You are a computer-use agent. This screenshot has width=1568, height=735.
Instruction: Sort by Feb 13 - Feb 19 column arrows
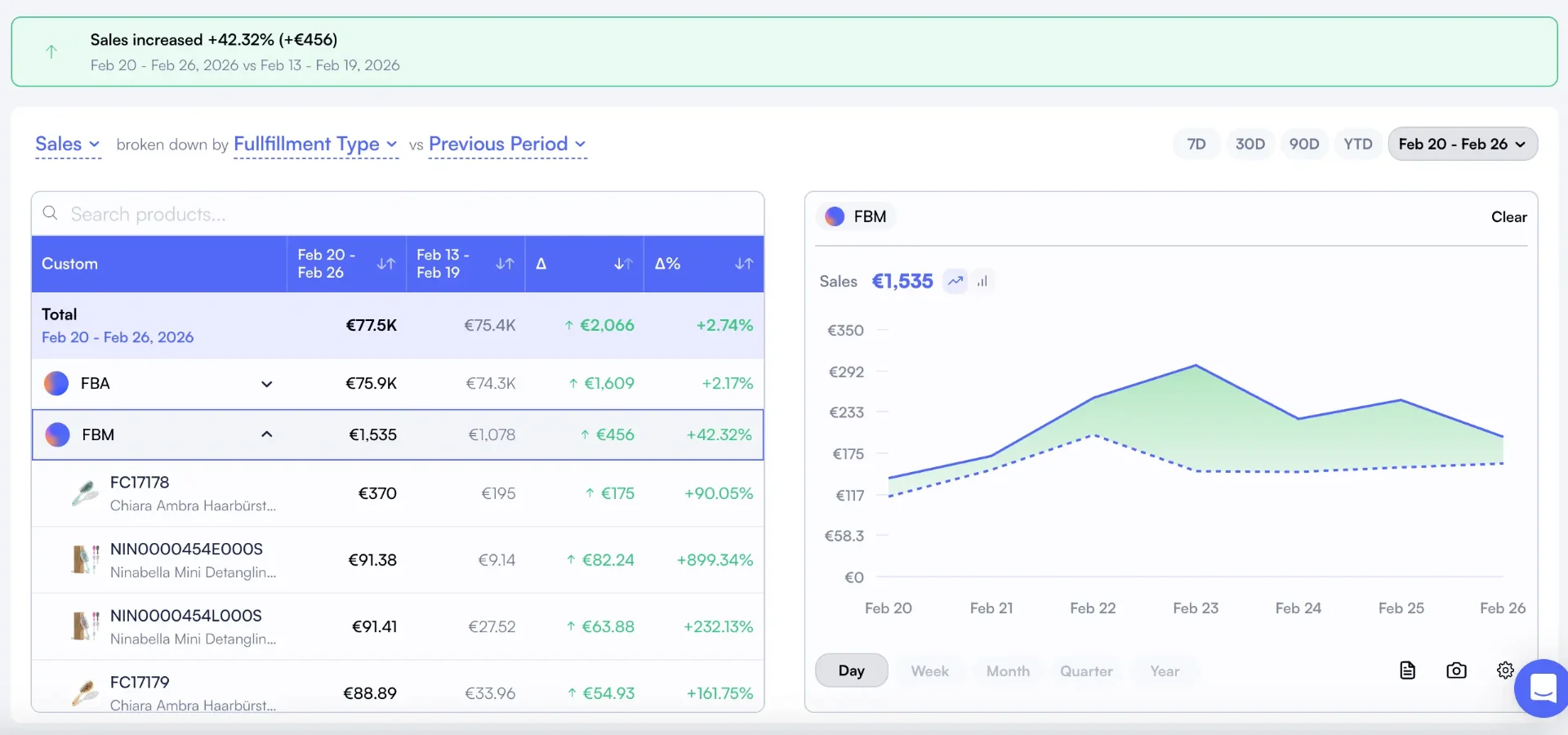click(505, 264)
